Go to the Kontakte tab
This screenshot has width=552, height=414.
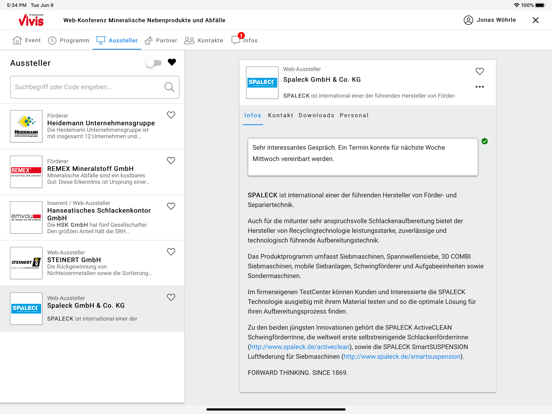(x=203, y=40)
